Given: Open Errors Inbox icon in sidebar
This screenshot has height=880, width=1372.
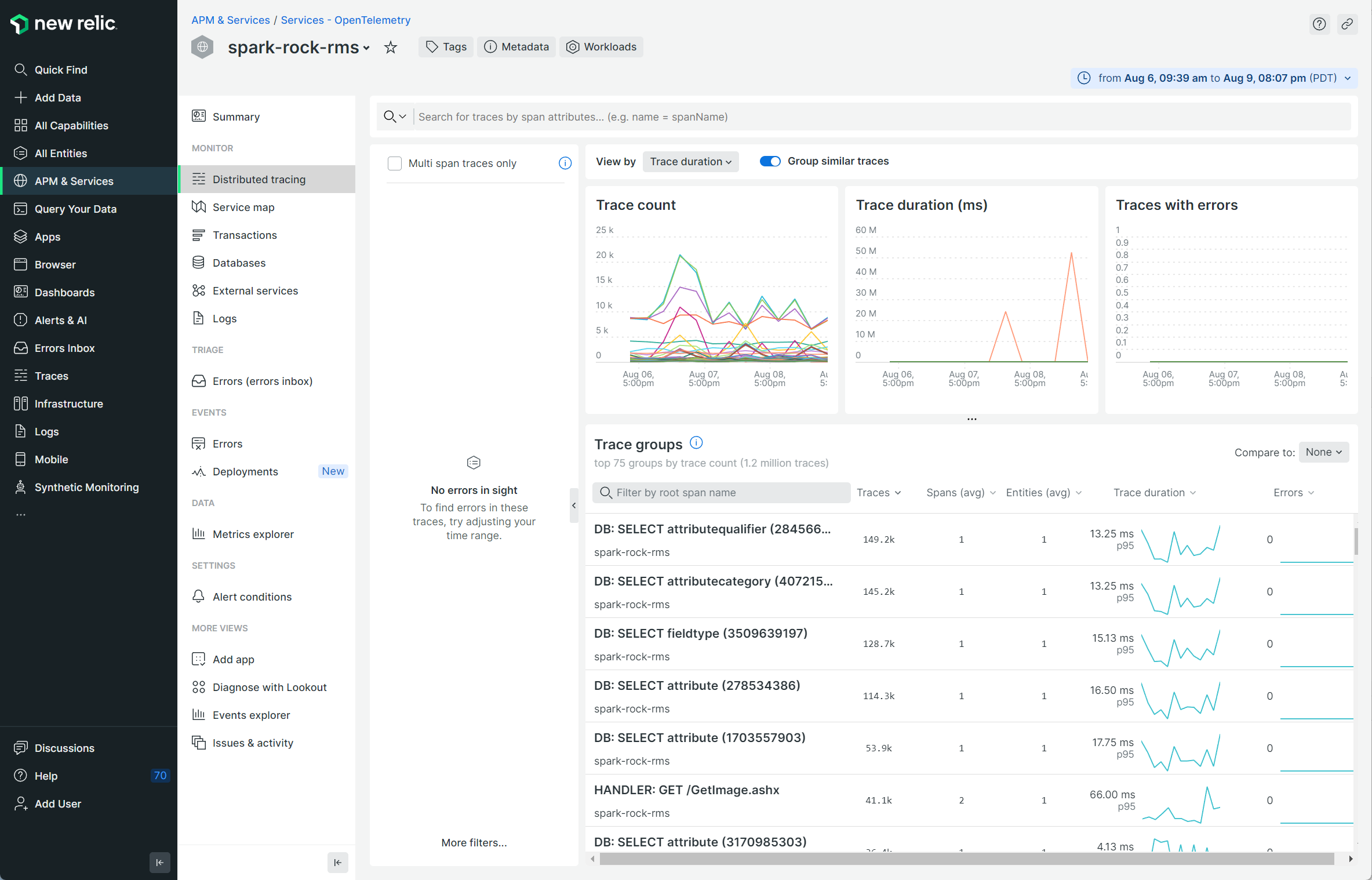Looking at the screenshot, I should click(20, 348).
